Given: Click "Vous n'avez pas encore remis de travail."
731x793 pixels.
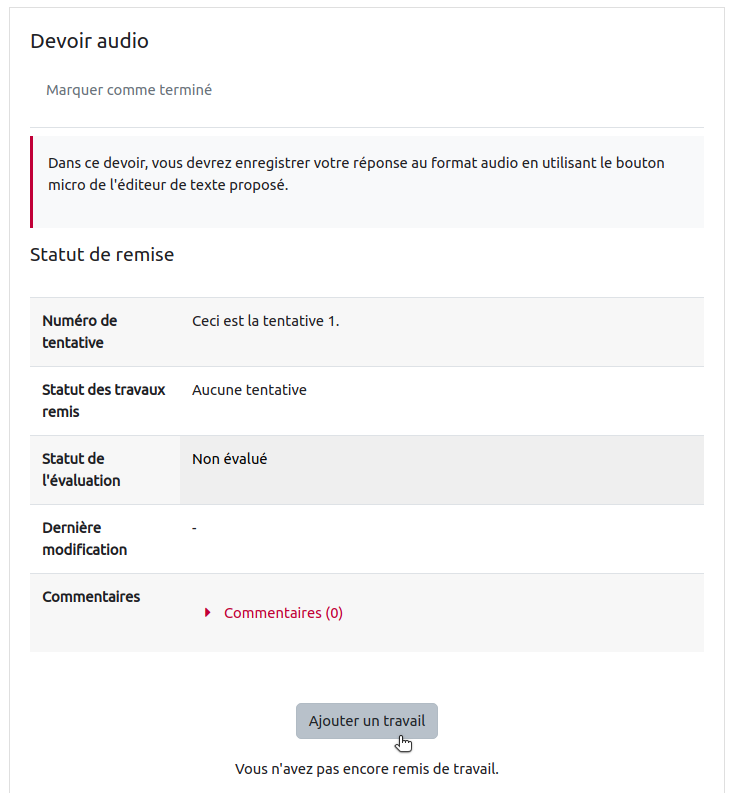Looking at the screenshot, I should coord(366,769).
